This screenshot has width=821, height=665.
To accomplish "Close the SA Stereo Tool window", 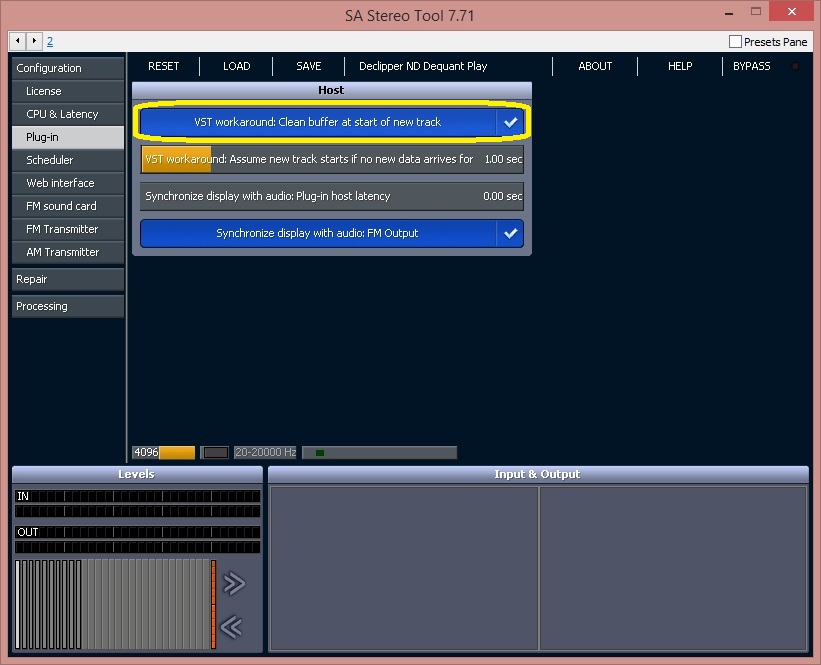I will point(792,11).
